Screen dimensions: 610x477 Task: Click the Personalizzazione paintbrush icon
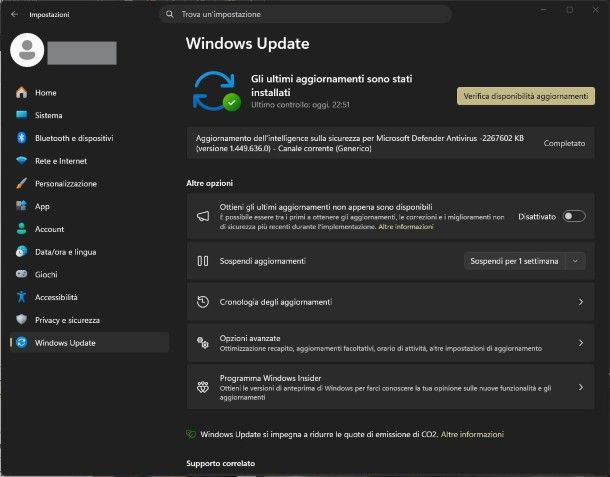point(22,183)
